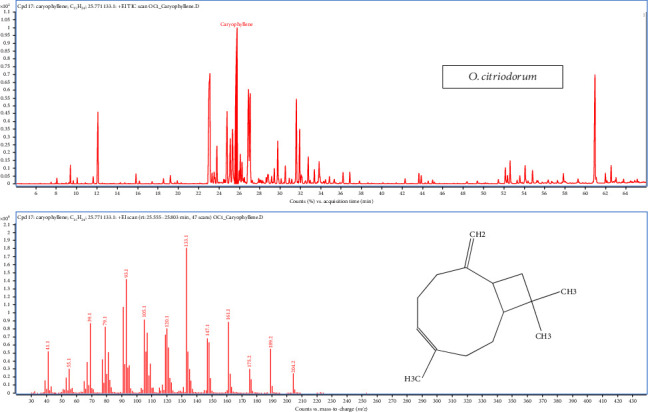This screenshot has height=412, width=648.
Task: Click the 161.1 fragment peak label
Action: click(228, 314)
